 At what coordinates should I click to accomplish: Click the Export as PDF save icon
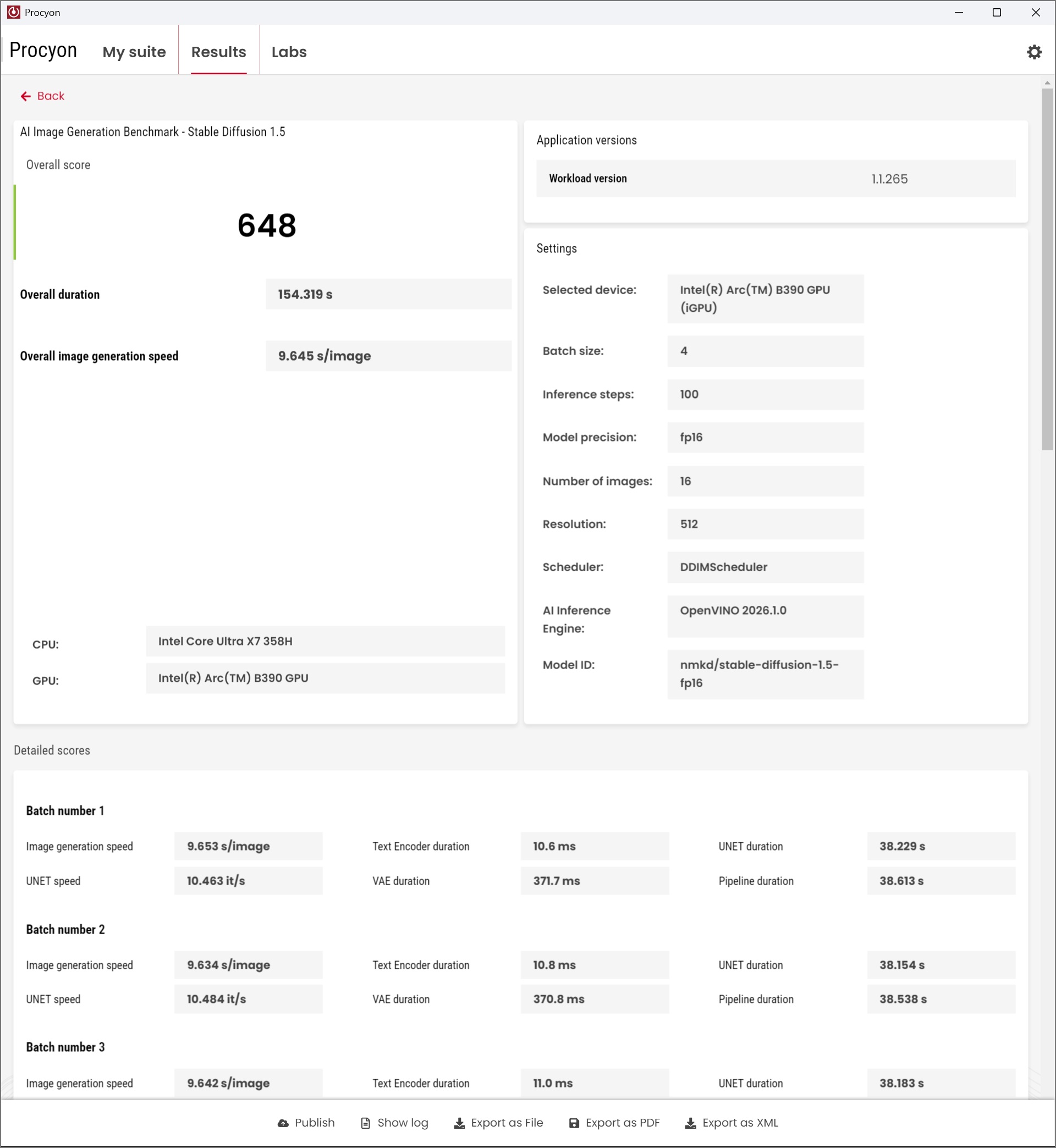pyautogui.click(x=574, y=1123)
